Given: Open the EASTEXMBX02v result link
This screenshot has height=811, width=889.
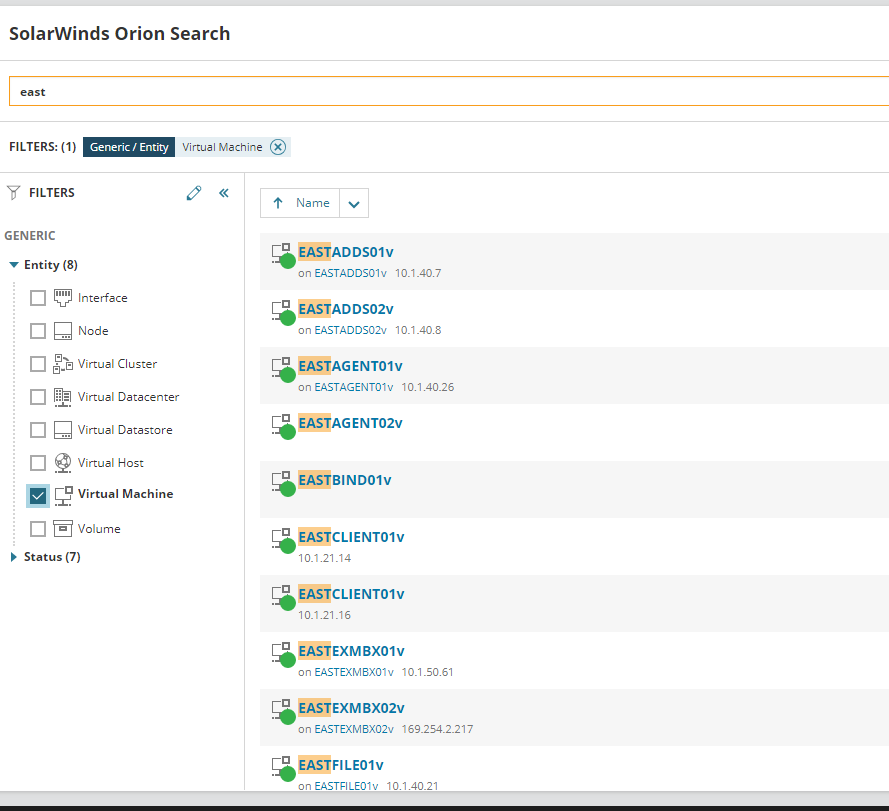Looking at the screenshot, I should tap(352, 708).
